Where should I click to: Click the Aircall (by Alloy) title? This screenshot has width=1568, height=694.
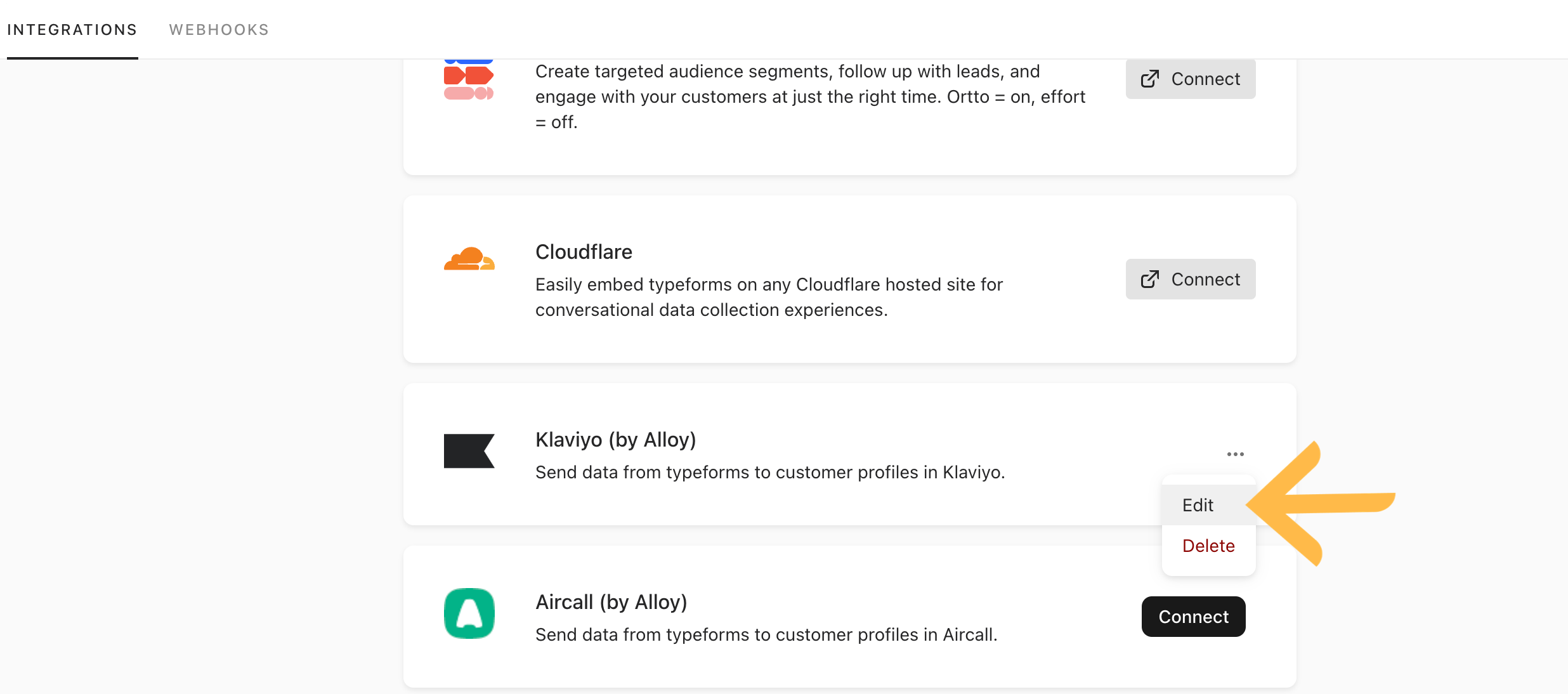pos(611,602)
